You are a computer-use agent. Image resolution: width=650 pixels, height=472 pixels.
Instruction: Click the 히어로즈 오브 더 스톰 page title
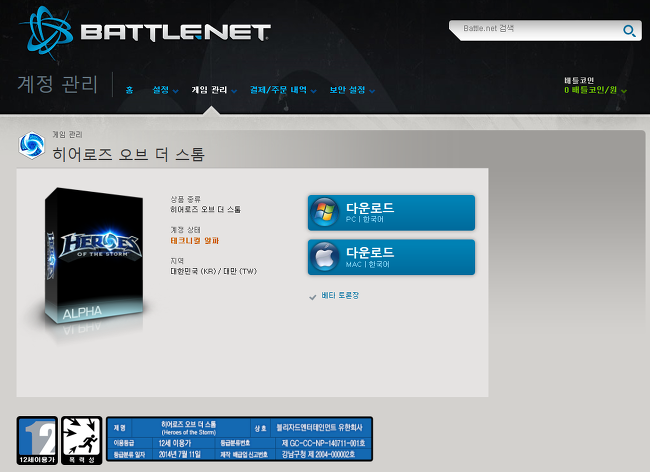[x=129, y=154]
